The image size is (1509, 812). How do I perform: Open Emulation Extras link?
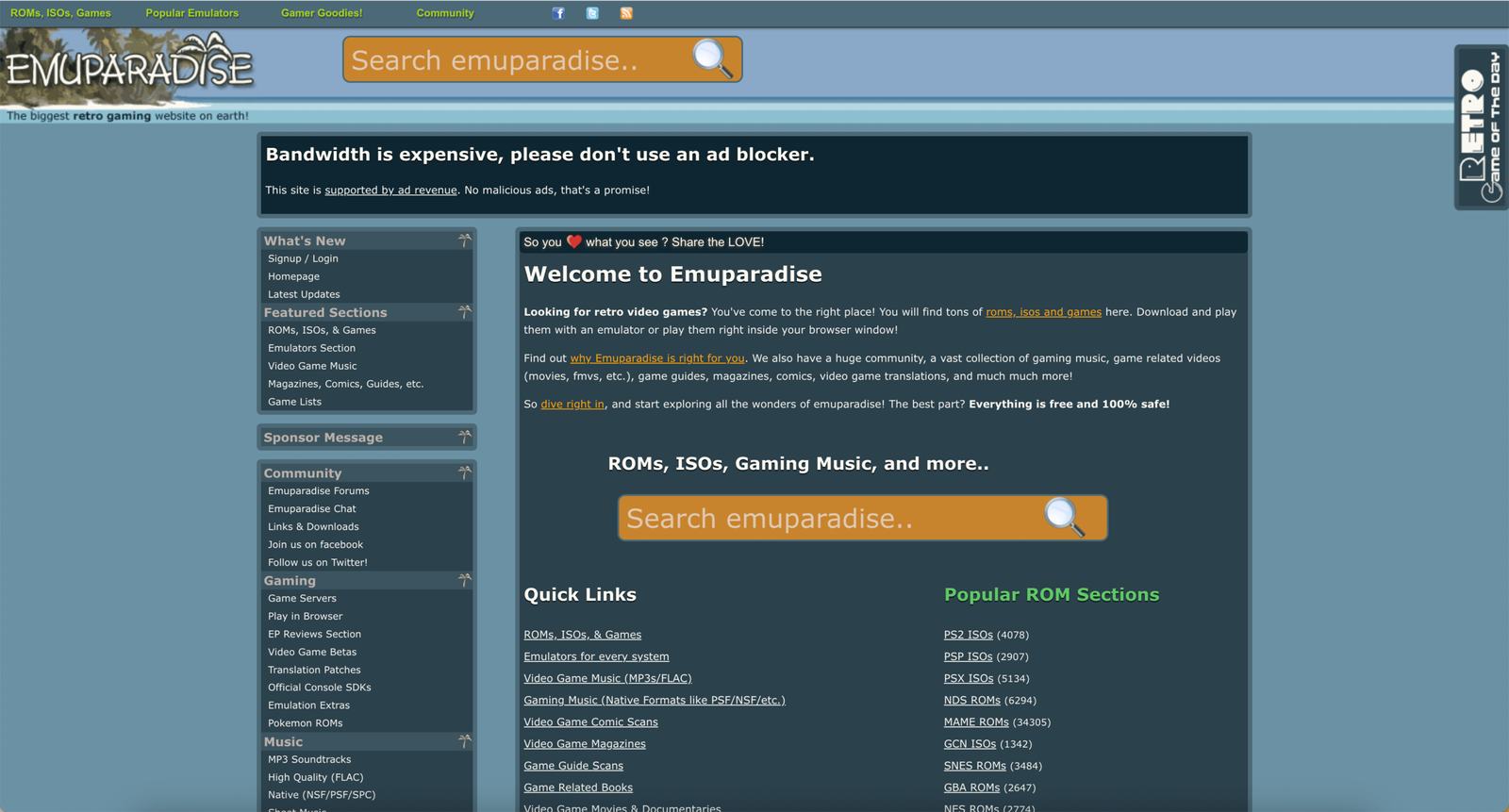click(308, 705)
